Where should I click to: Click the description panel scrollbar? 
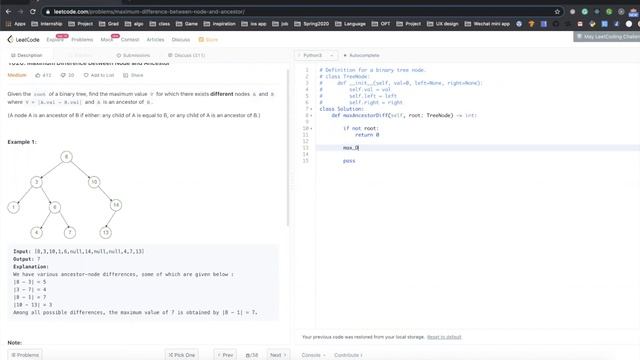pyautogui.click(x=288, y=148)
